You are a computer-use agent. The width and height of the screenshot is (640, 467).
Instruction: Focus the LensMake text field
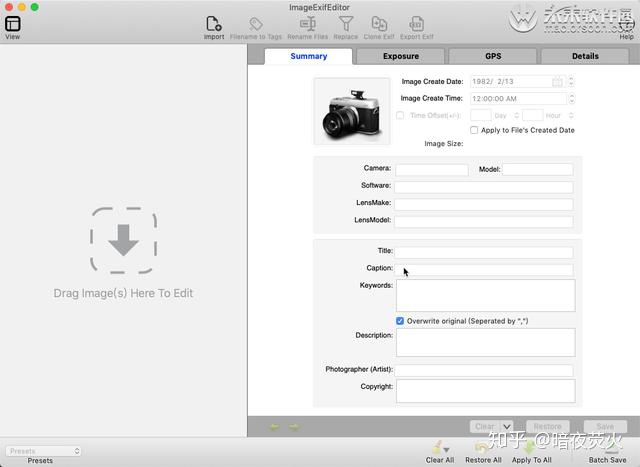click(x=484, y=205)
